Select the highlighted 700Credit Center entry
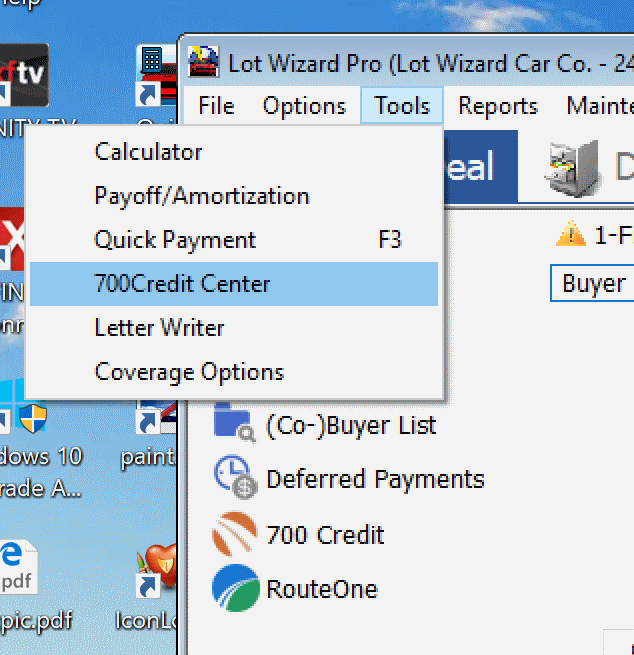This screenshot has height=655, width=634. coord(182,284)
